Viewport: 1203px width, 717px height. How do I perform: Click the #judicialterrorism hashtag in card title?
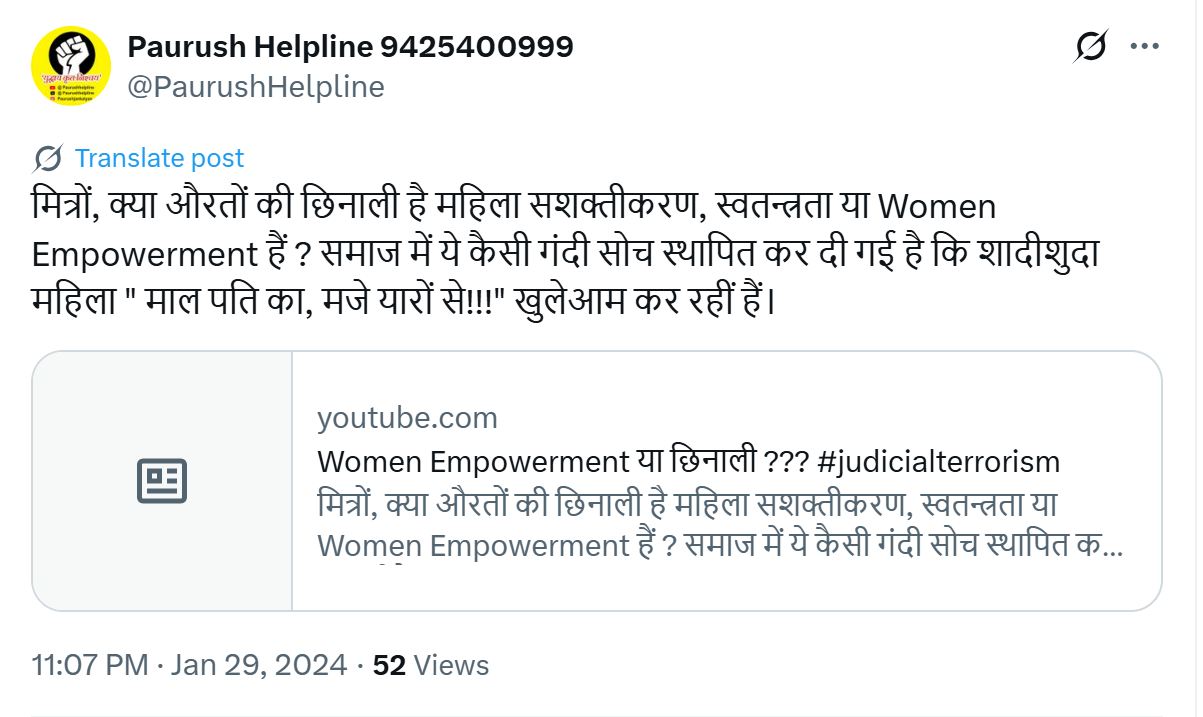(x=937, y=462)
